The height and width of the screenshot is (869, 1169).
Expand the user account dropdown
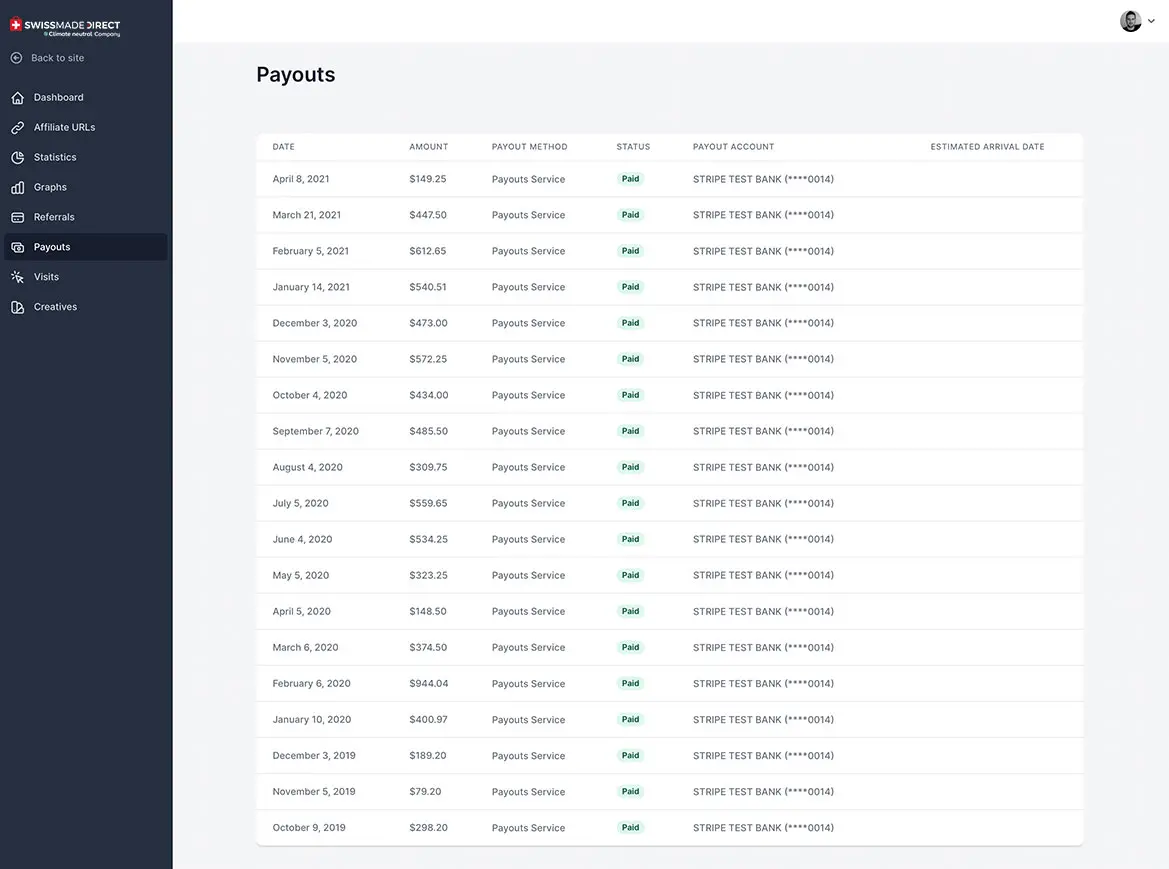[x=1154, y=20]
